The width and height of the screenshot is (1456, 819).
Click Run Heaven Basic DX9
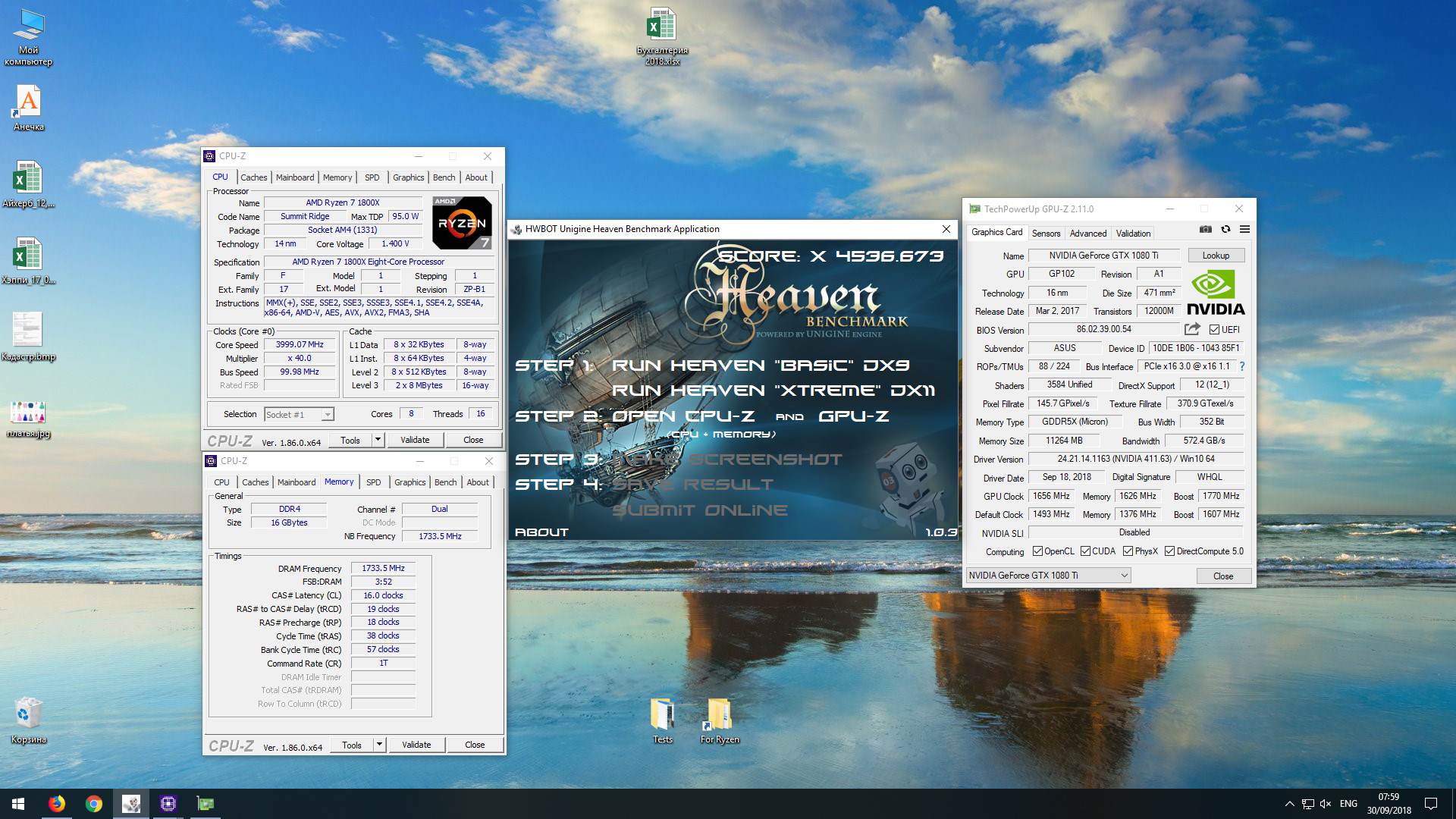point(761,366)
